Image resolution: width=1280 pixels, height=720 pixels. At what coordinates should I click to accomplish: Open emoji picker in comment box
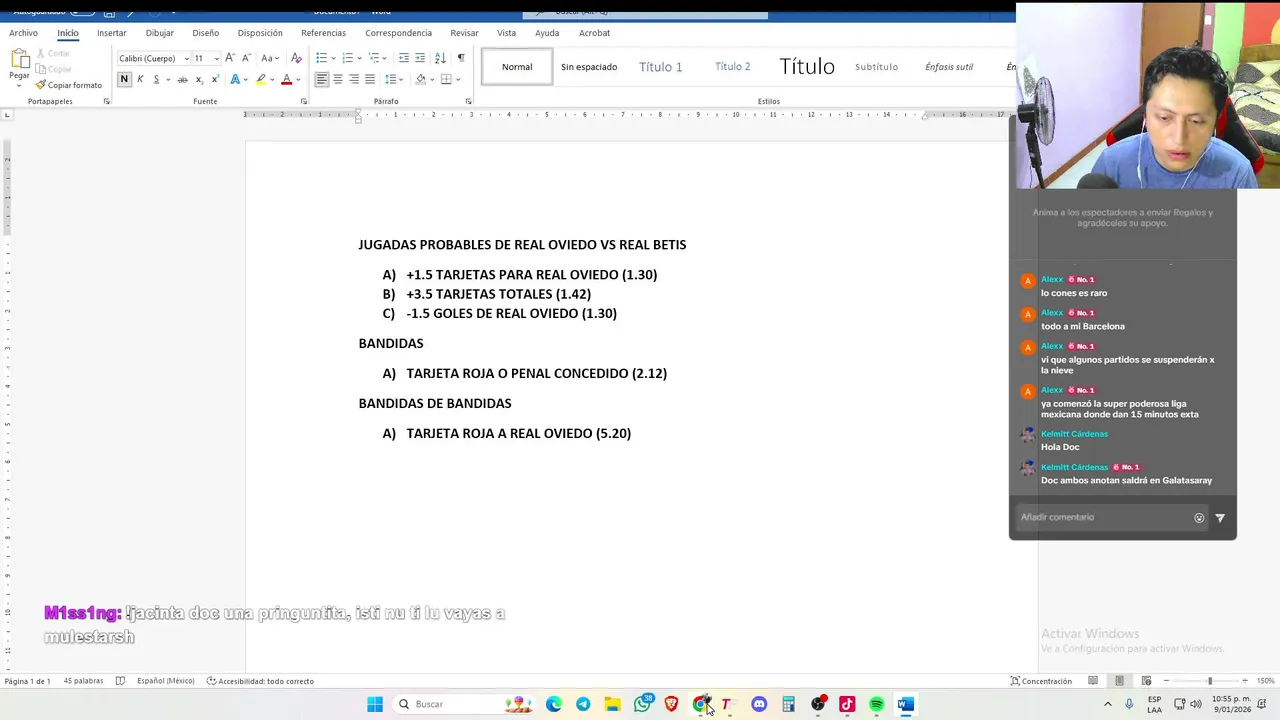[x=1199, y=518]
